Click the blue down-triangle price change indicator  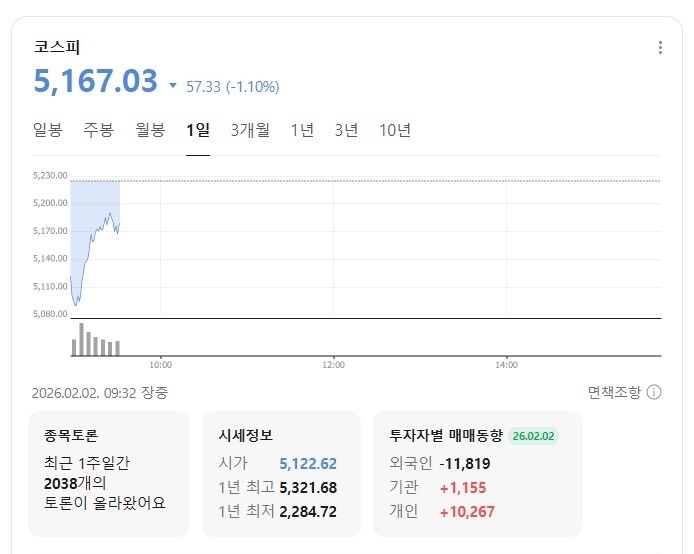173,86
